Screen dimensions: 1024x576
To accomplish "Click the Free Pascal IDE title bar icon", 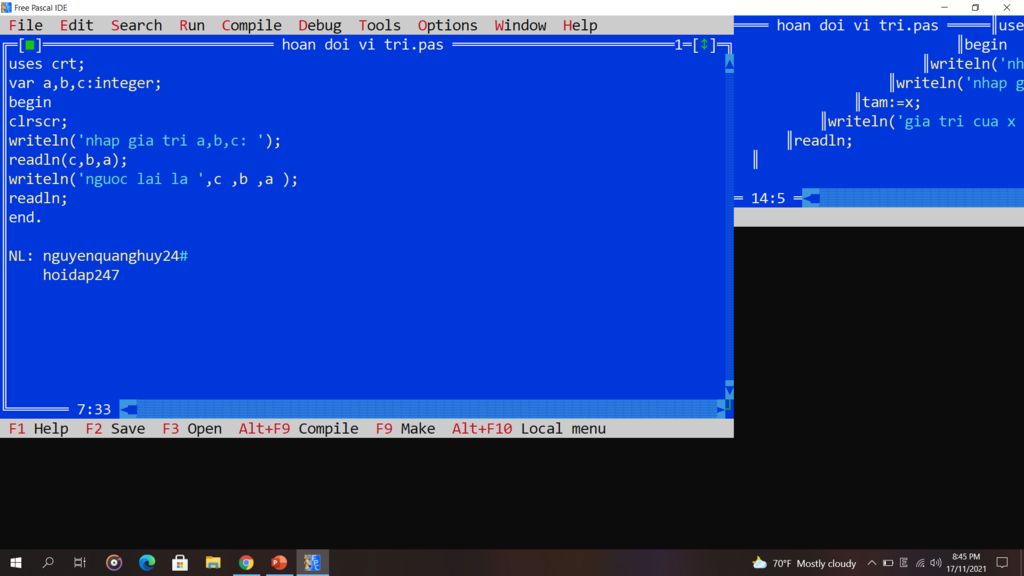I will pyautogui.click(x=7, y=7).
